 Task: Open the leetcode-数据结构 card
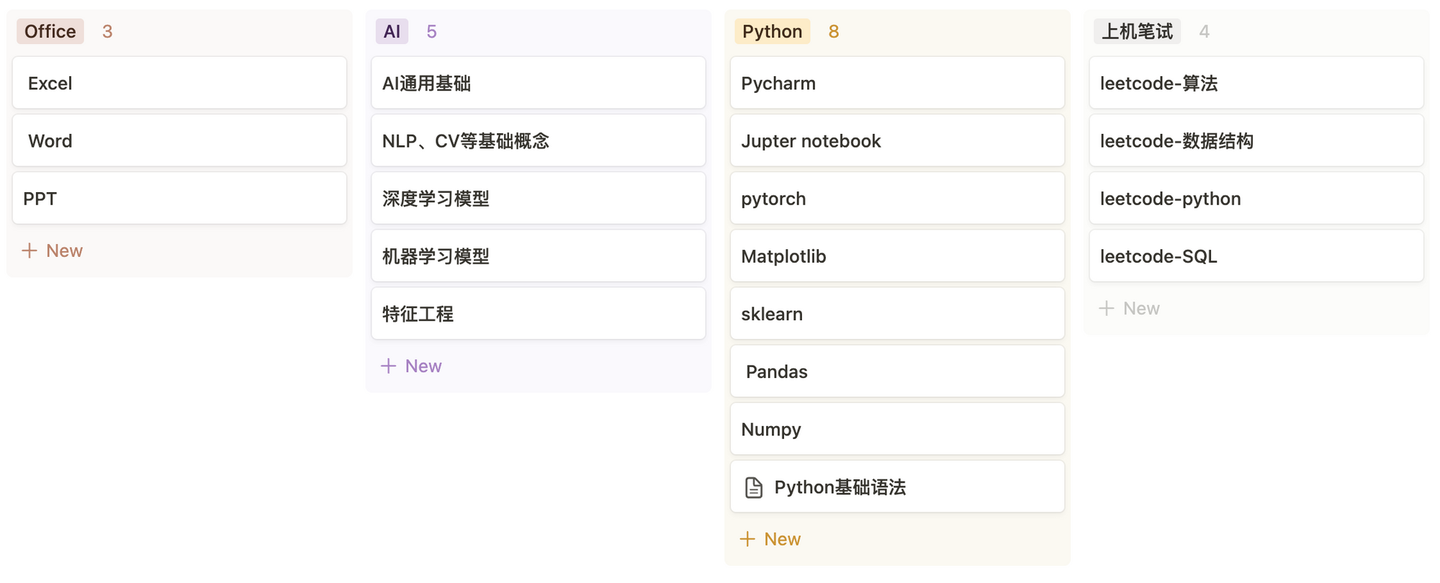coord(1256,141)
